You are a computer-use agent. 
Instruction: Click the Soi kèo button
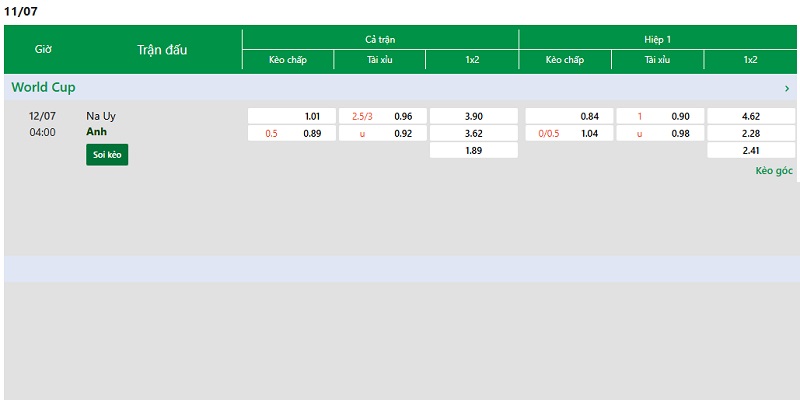(107, 155)
